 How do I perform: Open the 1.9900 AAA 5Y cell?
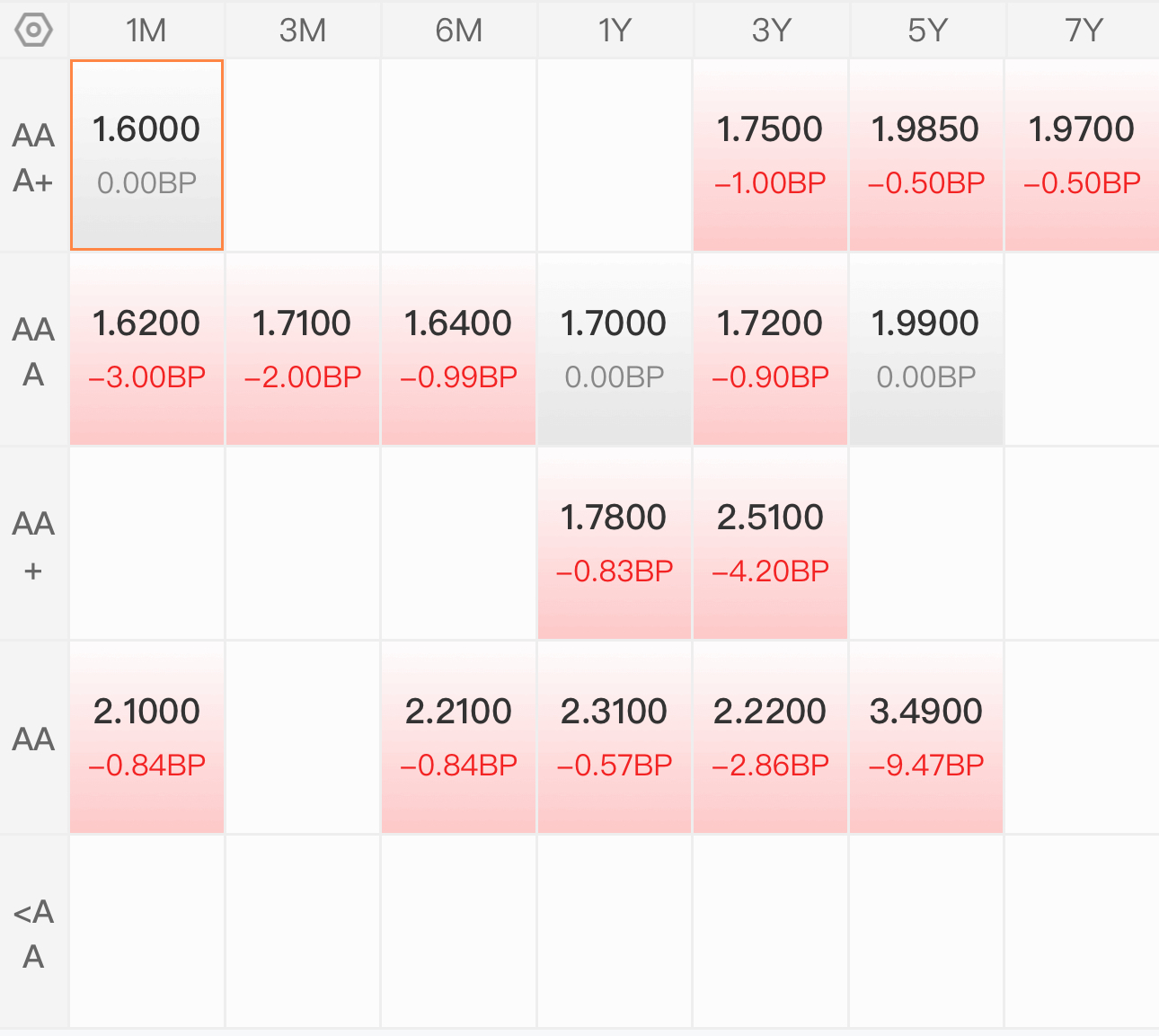point(925,349)
